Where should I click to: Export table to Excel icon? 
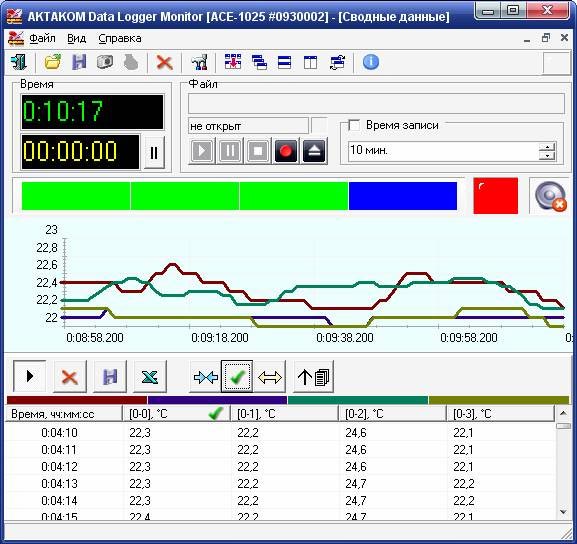150,377
